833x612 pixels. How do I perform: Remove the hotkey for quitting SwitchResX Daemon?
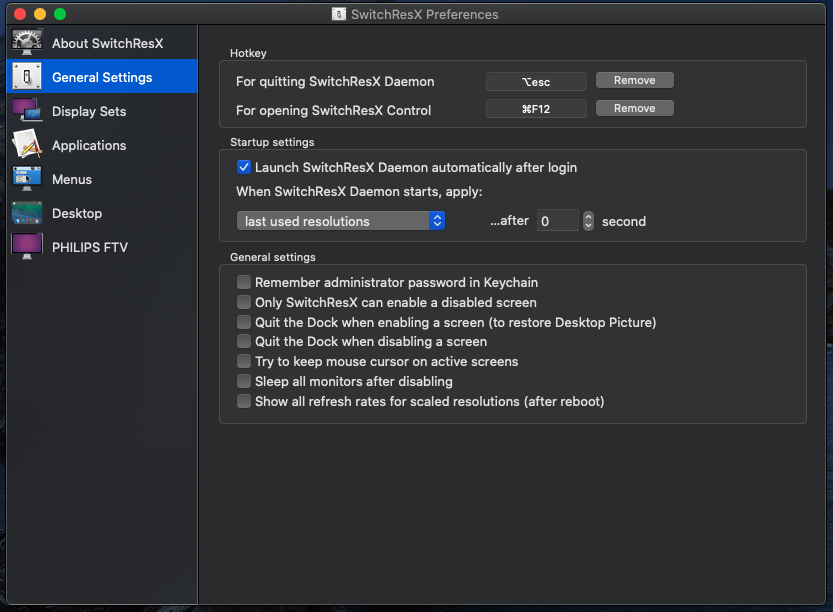[634, 80]
